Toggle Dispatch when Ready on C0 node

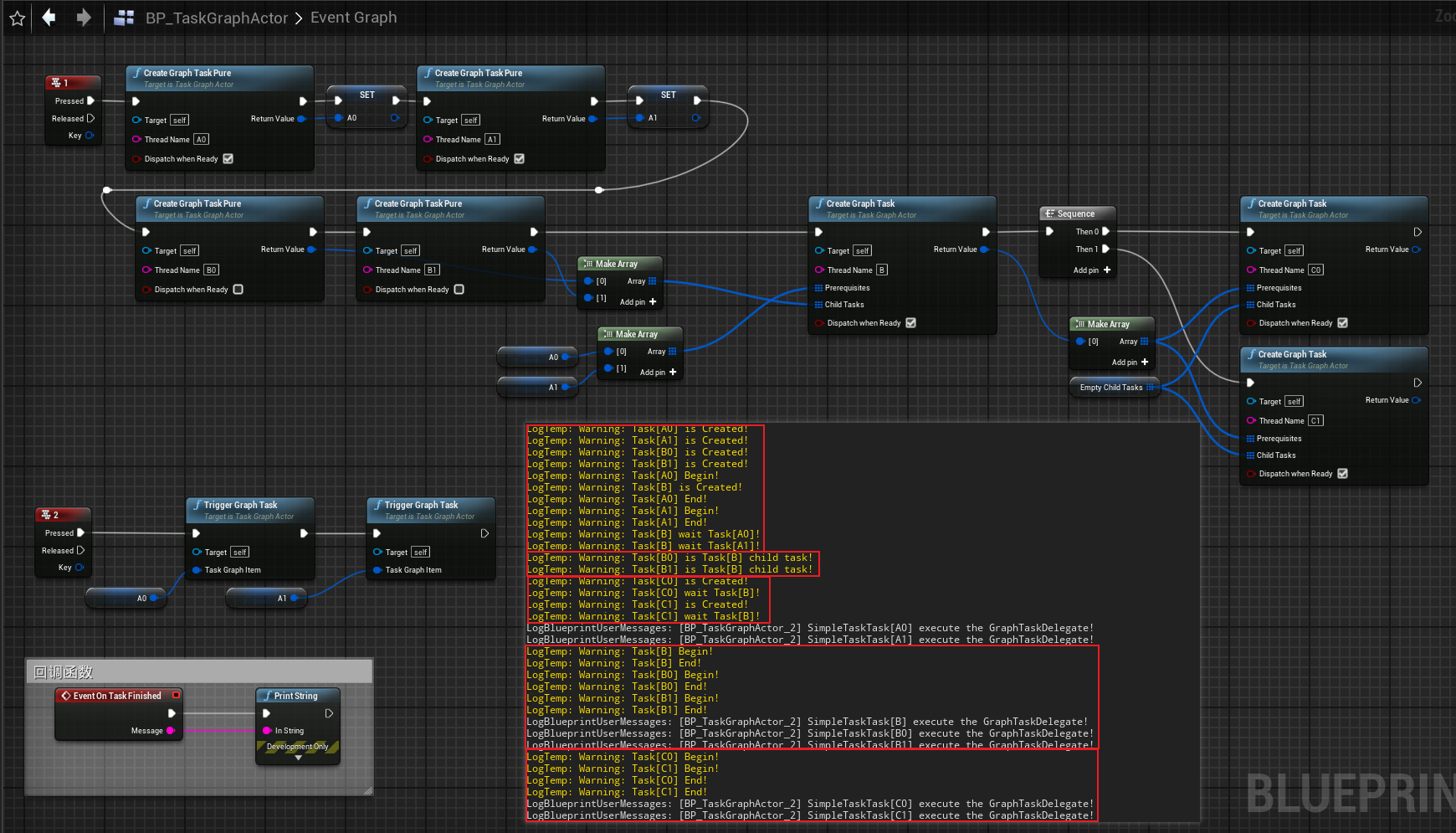pos(1343,323)
